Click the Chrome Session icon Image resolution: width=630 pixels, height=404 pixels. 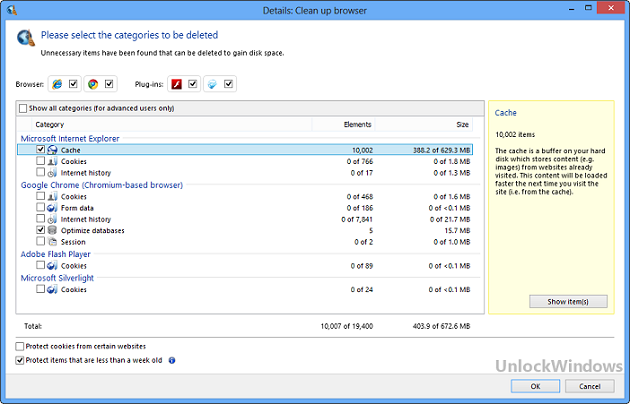[52, 242]
